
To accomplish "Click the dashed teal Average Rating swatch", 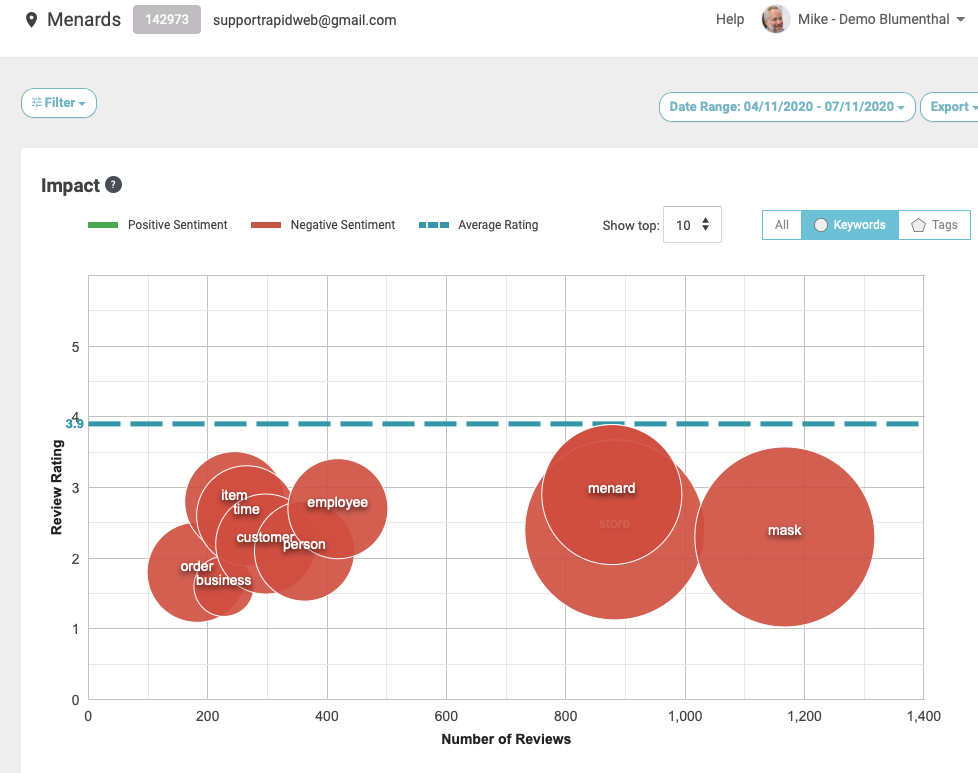I will point(433,225).
